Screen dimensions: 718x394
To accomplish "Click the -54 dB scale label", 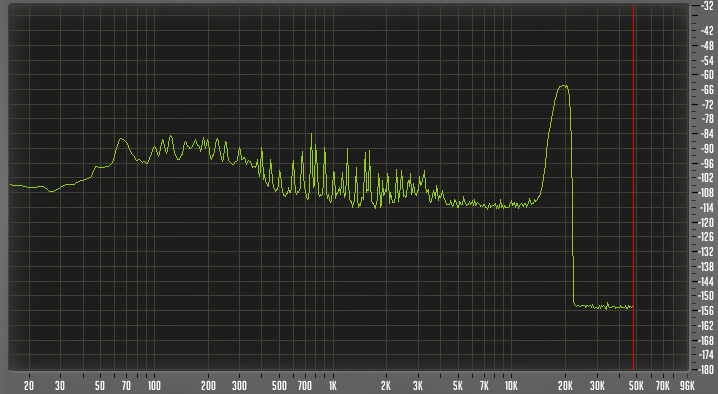I will coord(707,60).
